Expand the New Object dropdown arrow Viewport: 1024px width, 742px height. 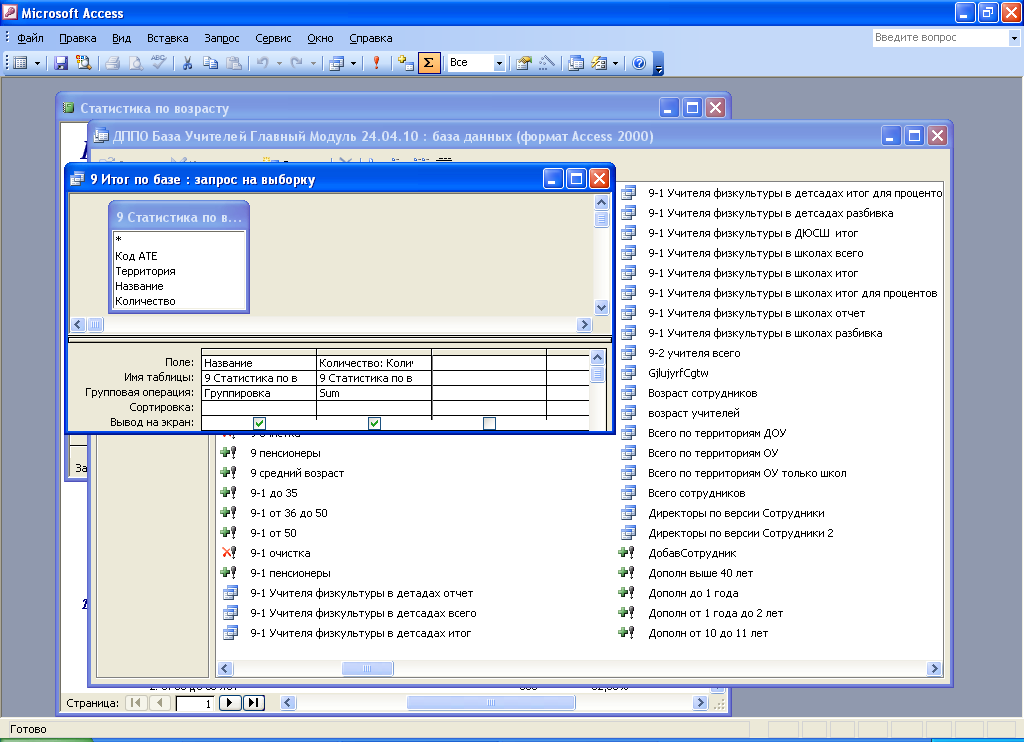pyautogui.click(x=615, y=63)
